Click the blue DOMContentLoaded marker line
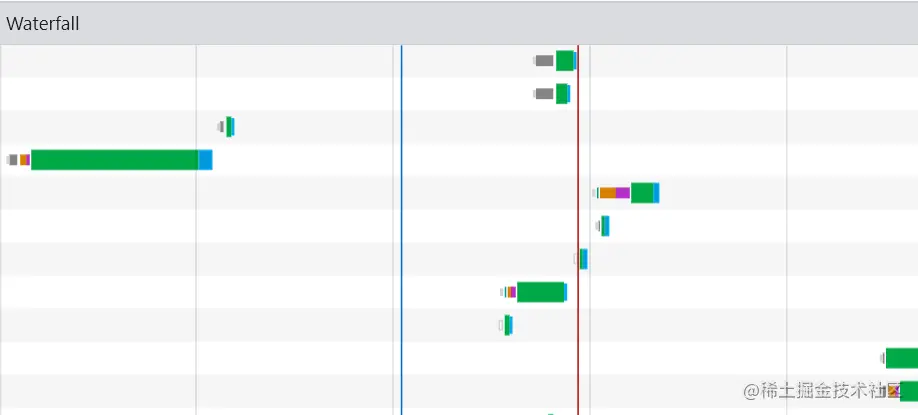 (x=402, y=229)
